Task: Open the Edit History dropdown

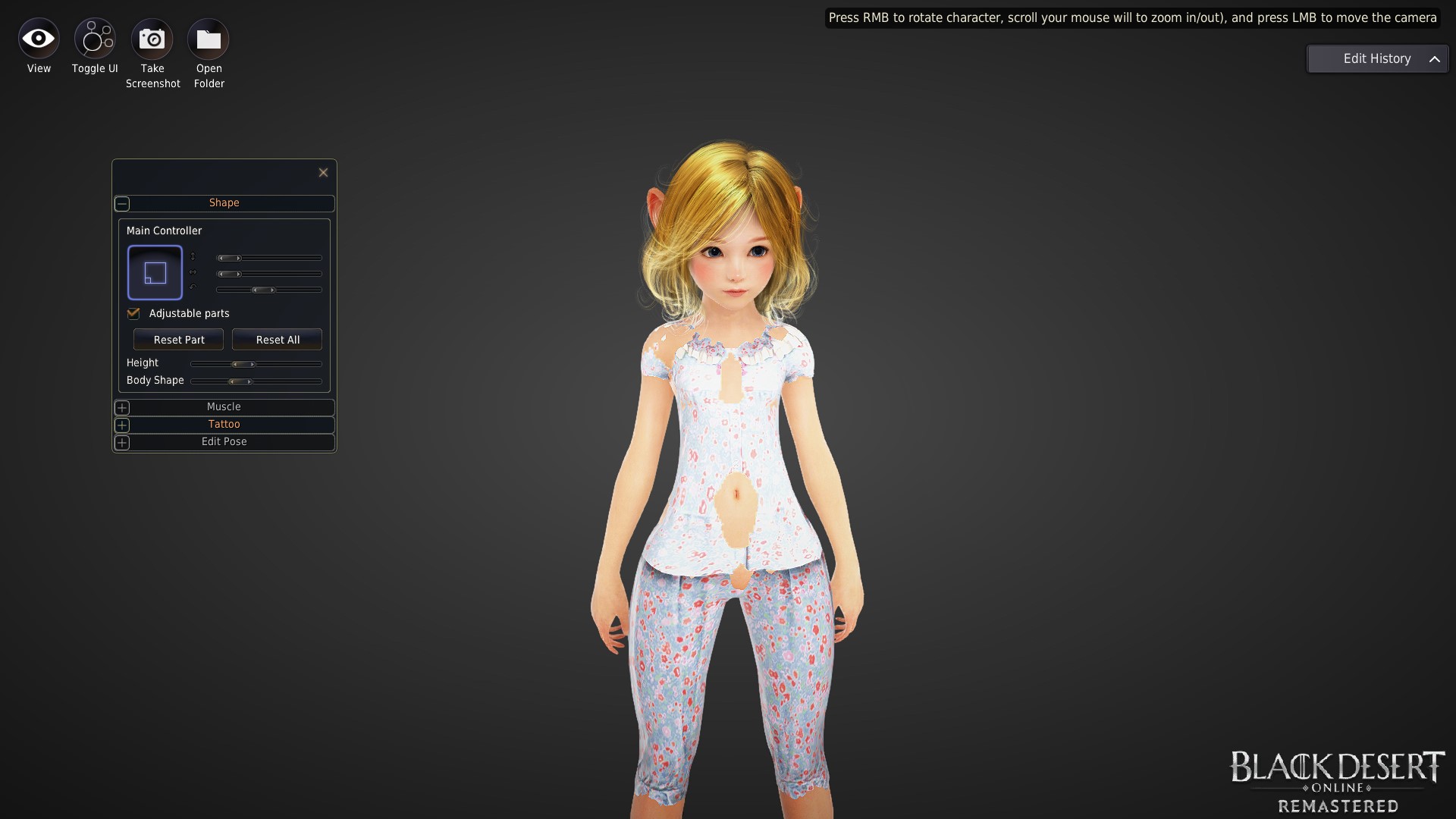Action: [x=1377, y=59]
